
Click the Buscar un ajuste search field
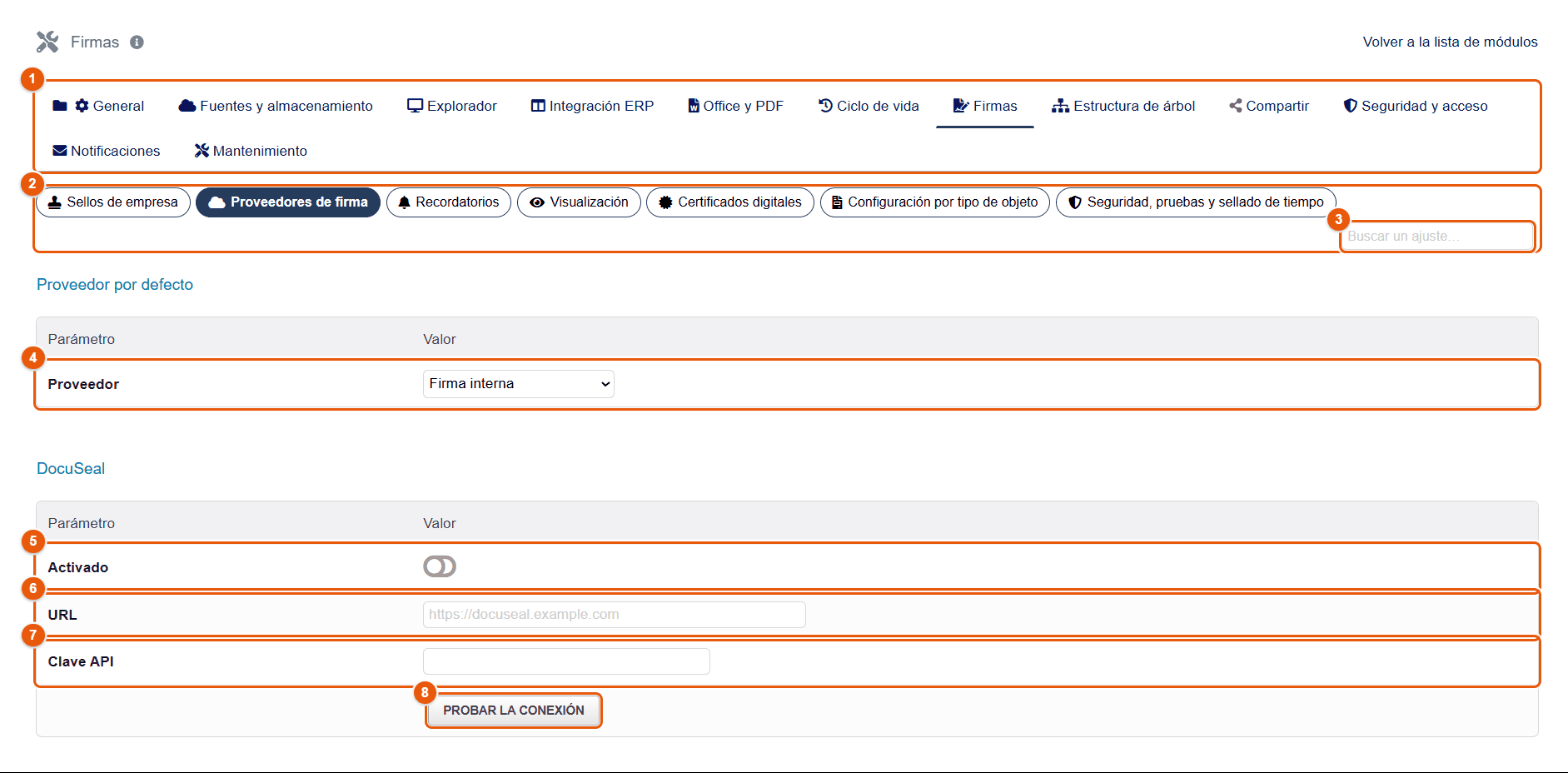(1436, 237)
